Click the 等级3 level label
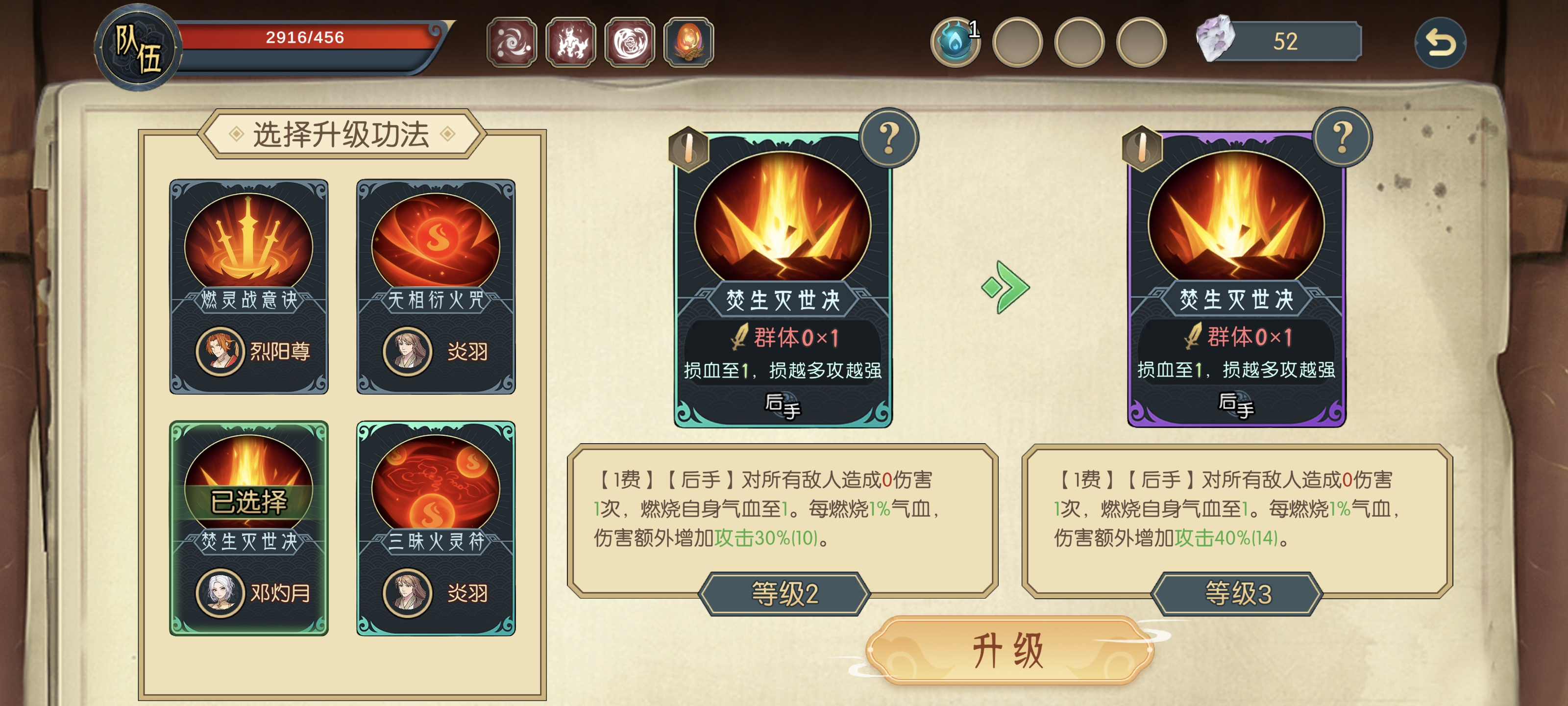Image resolution: width=1568 pixels, height=706 pixels. [x=1238, y=593]
